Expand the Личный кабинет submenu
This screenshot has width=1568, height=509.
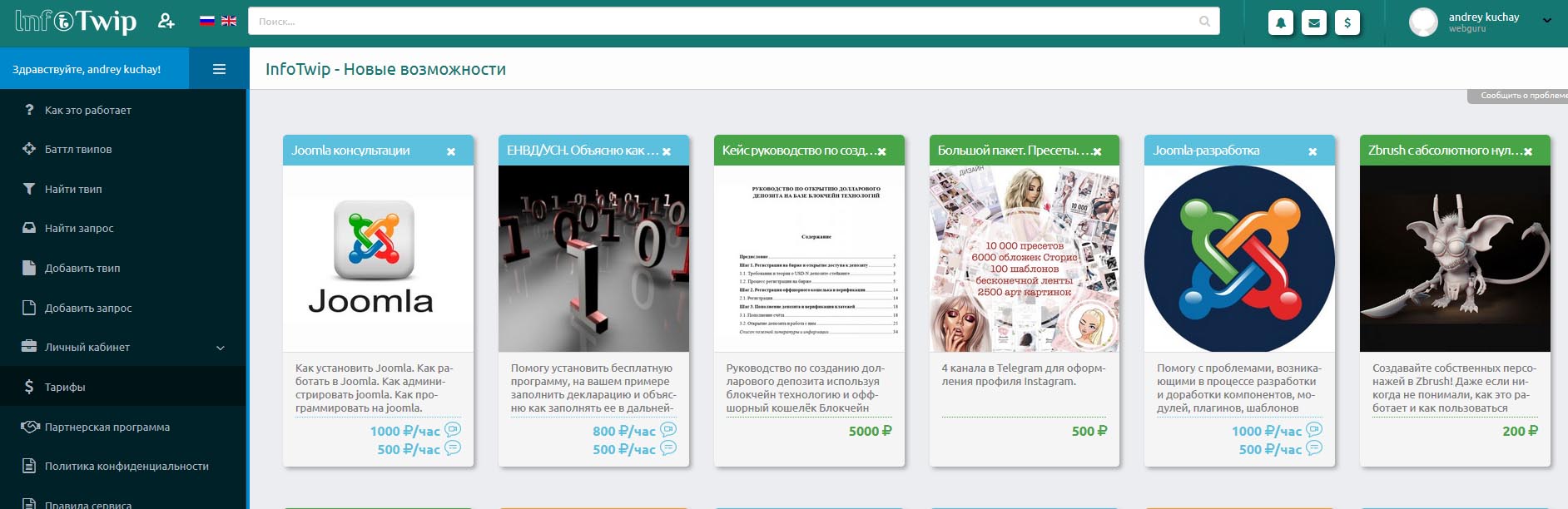[x=221, y=348]
